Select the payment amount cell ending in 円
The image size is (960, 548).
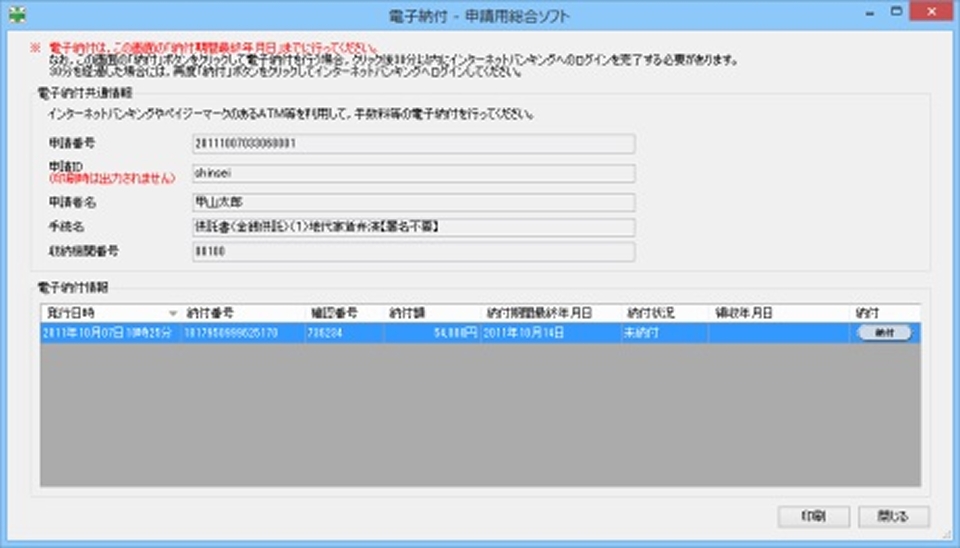pos(432,333)
